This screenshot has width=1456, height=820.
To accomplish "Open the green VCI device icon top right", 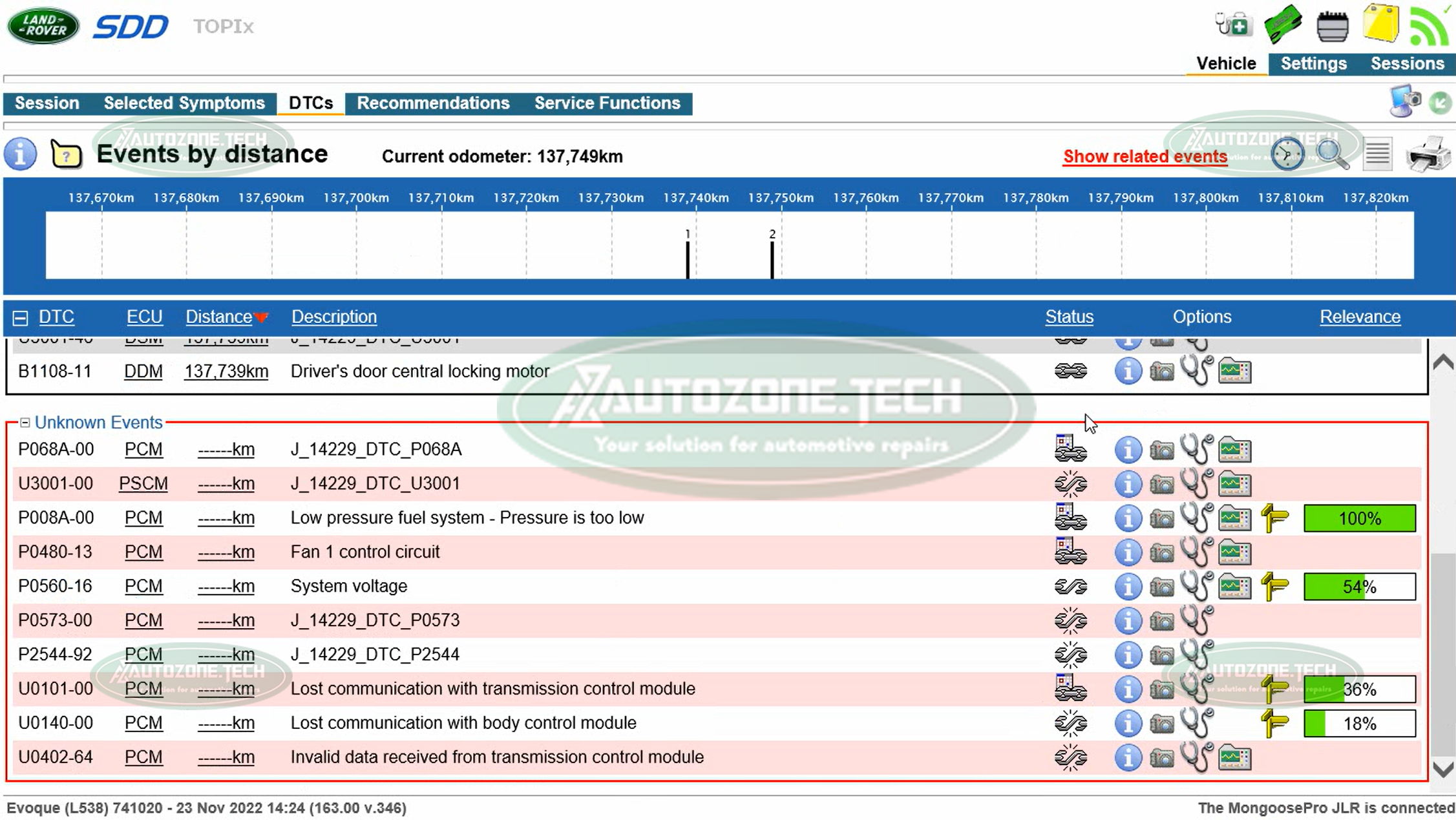I will pyautogui.click(x=1283, y=25).
